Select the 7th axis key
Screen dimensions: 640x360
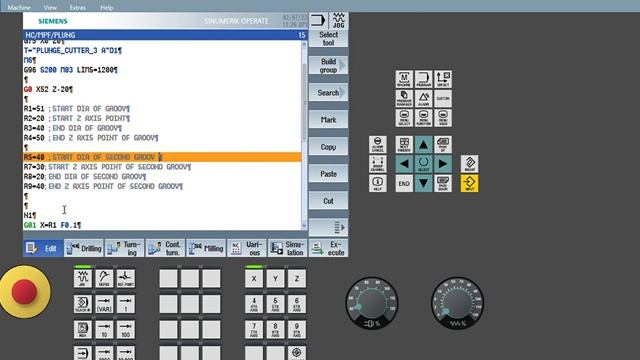[254, 329]
